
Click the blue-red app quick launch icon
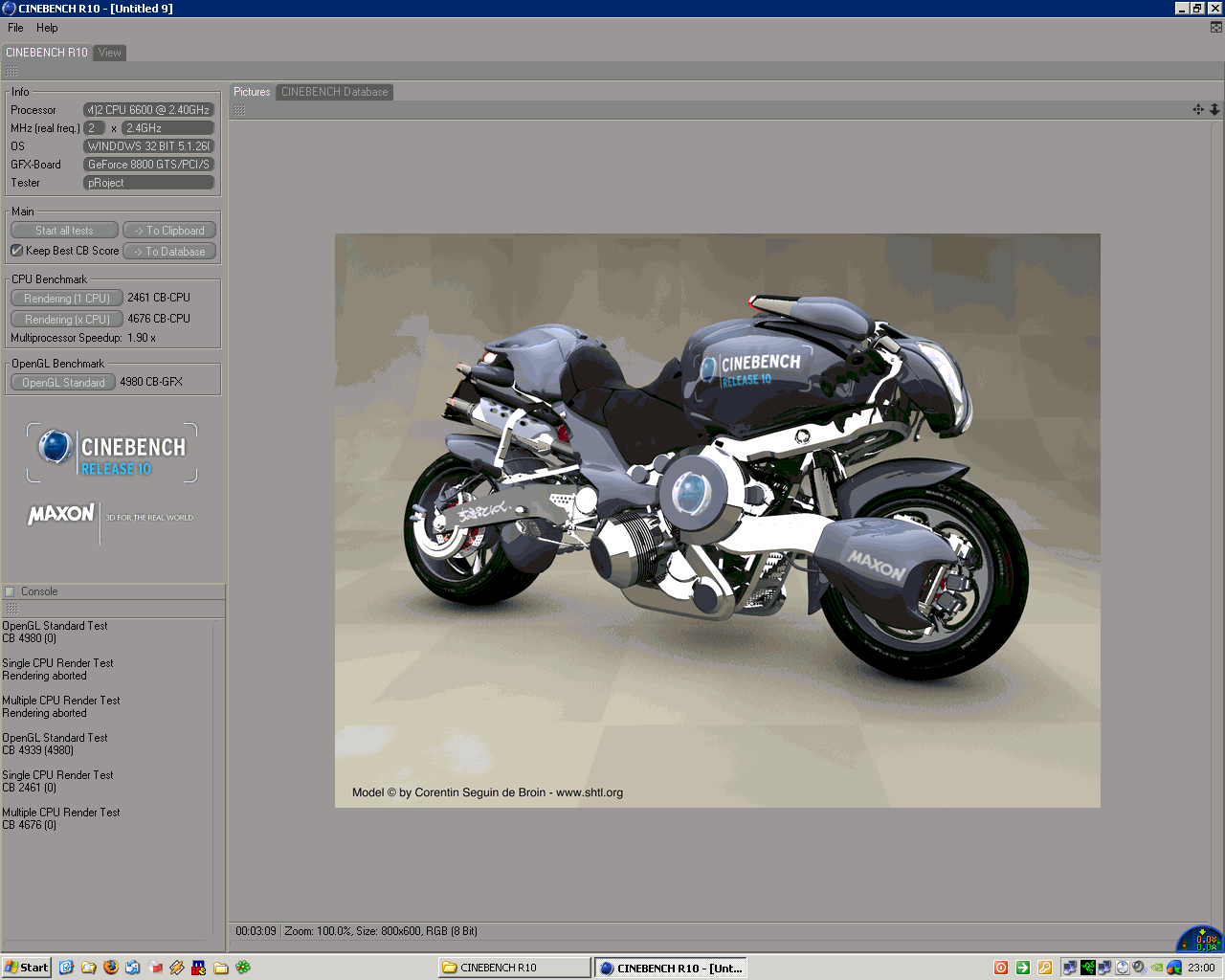click(199, 968)
